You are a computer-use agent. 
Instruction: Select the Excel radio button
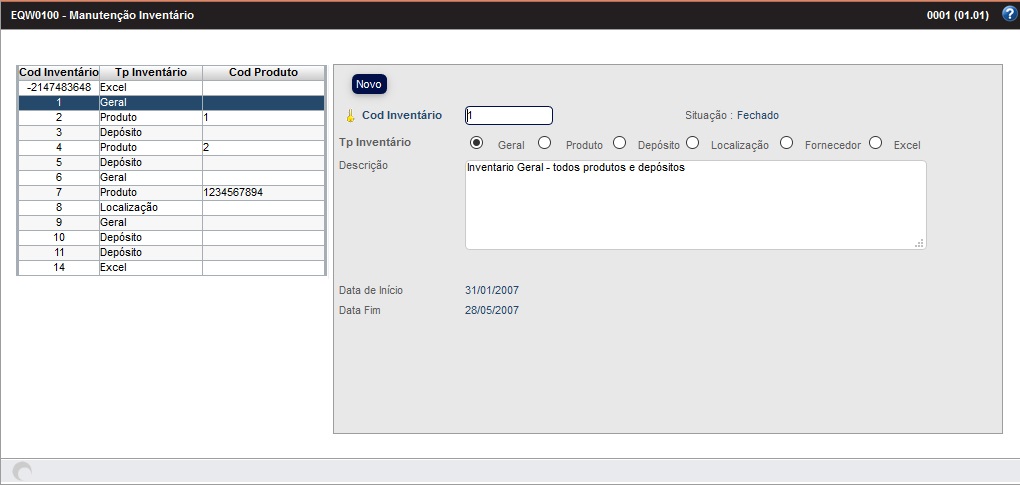(875, 143)
